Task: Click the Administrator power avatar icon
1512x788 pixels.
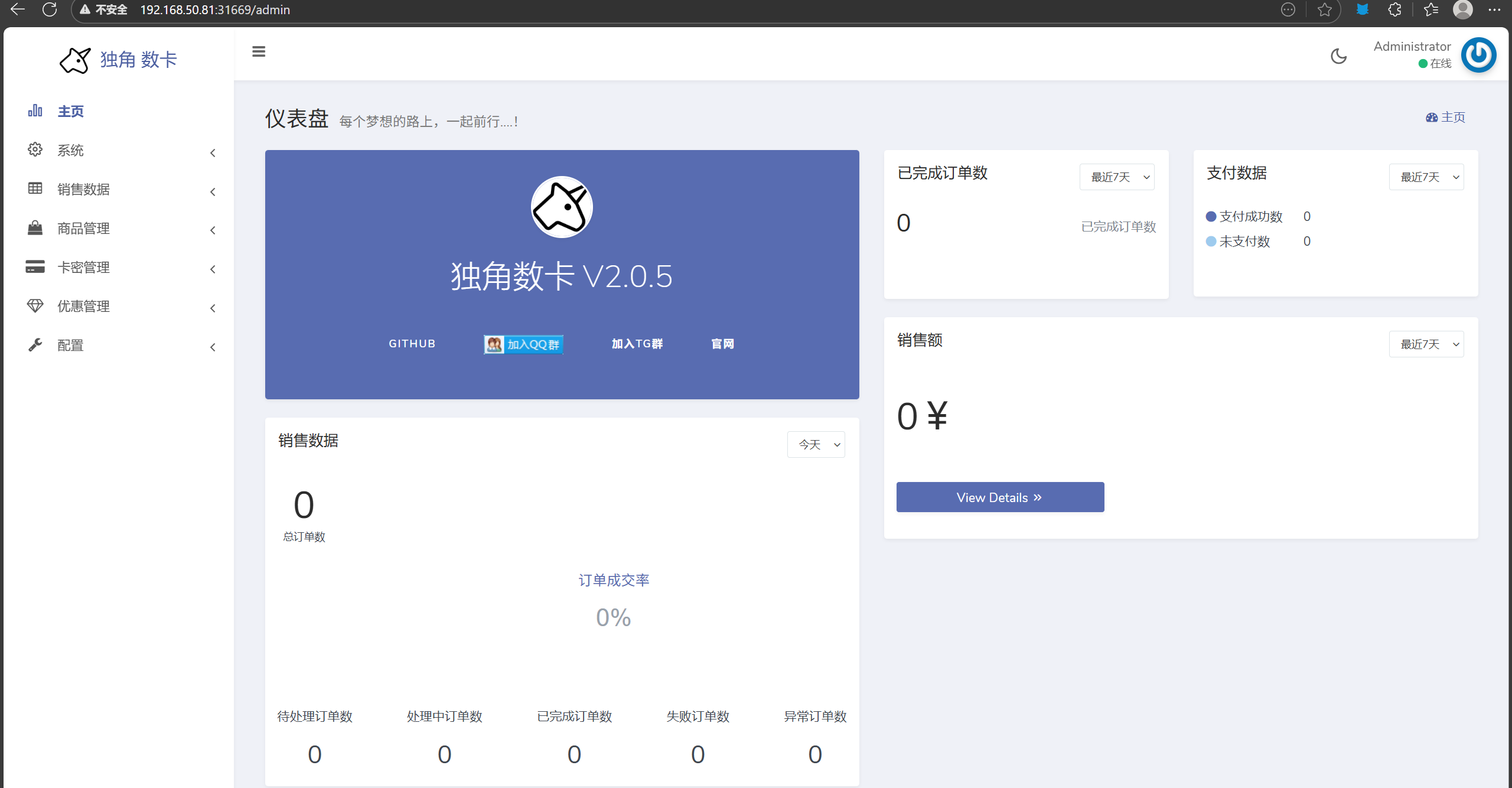Action: pyautogui.click(x=1478, y=55)
